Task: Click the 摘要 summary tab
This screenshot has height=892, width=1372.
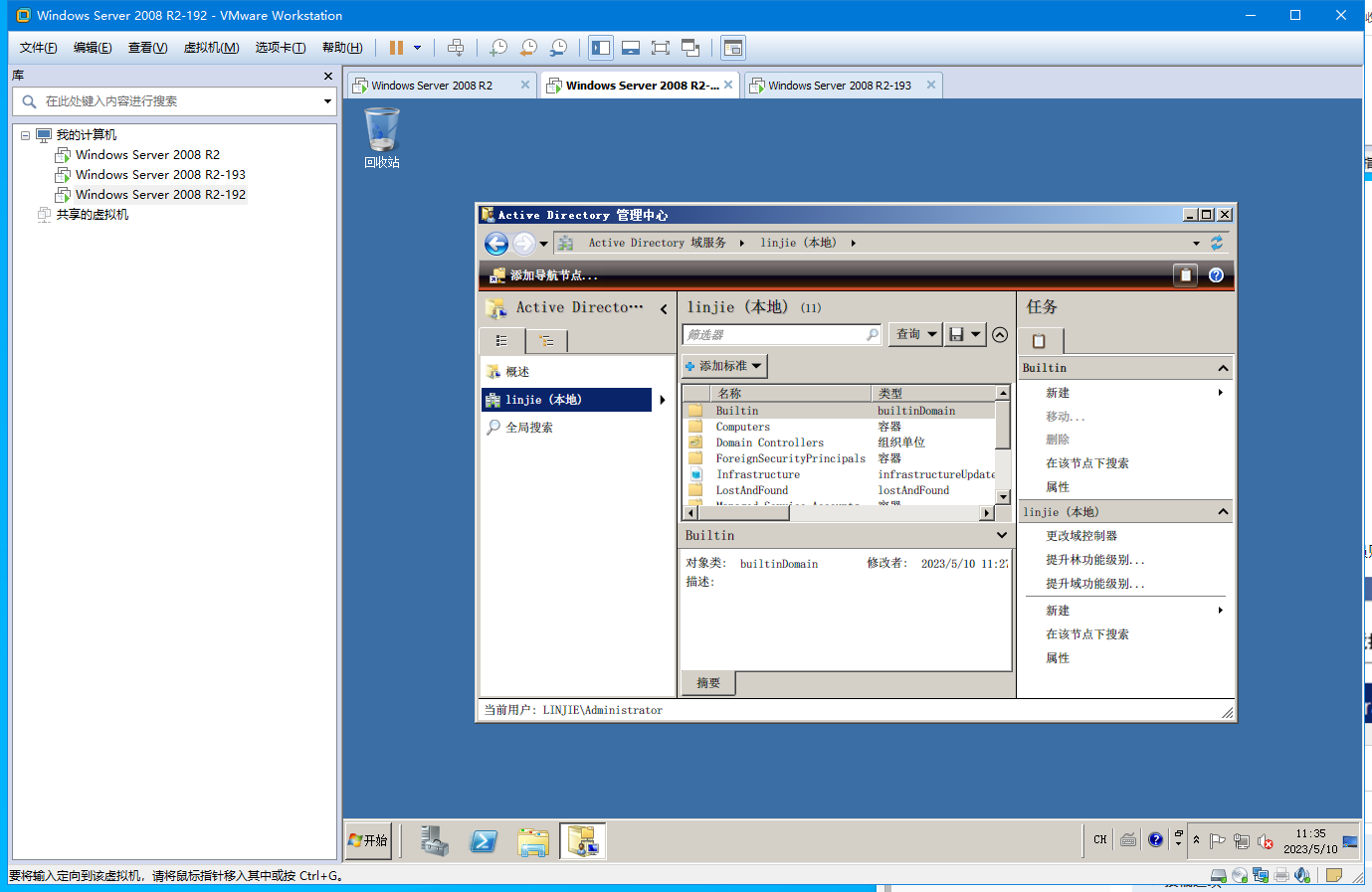Action: (x=708, y=683)
